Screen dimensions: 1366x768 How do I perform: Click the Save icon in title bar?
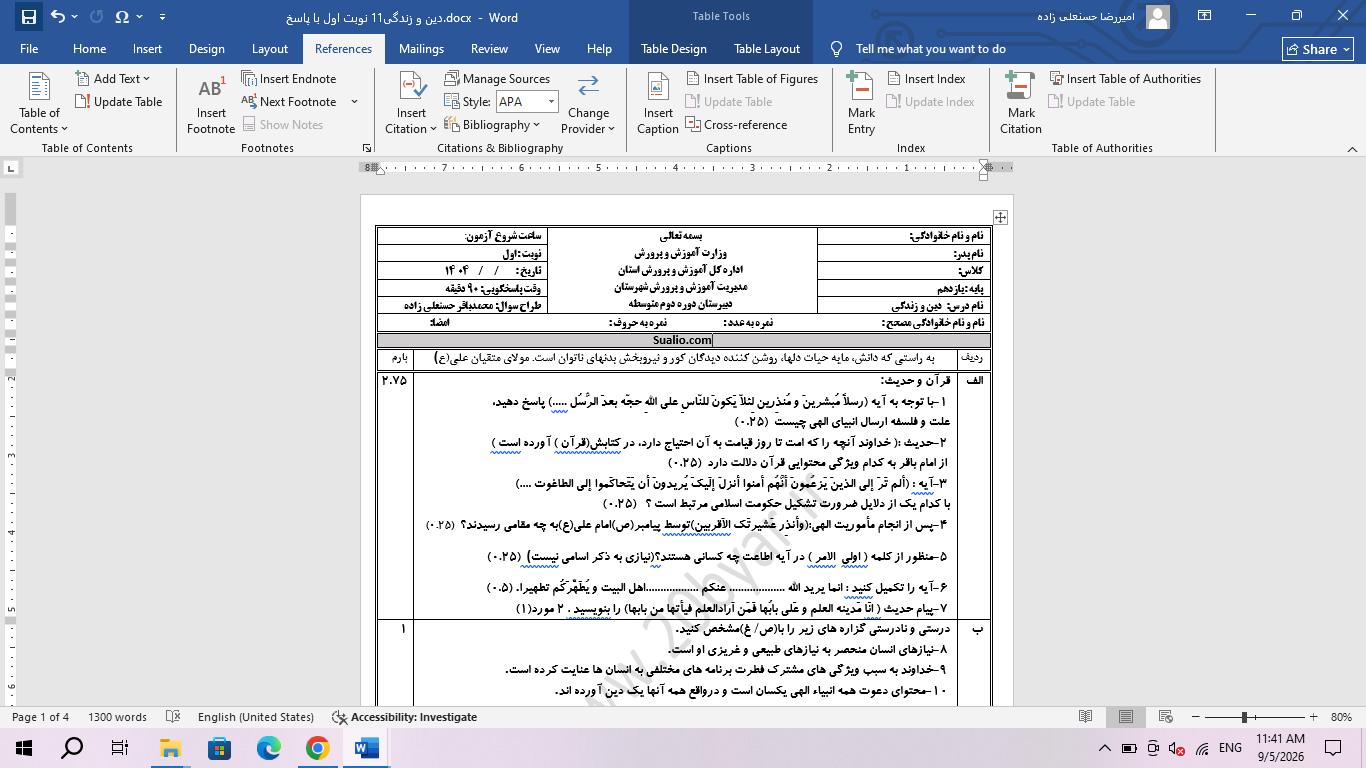[28, 17]
